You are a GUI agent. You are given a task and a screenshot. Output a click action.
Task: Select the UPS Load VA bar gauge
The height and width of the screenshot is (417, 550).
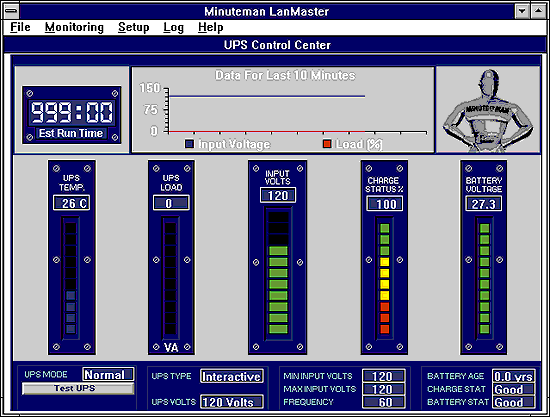coord(171,278)
